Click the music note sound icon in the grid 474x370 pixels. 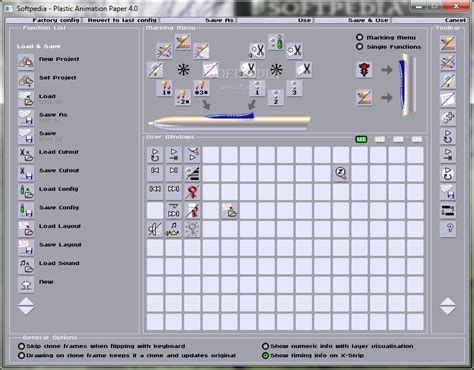[x=174, y=229]
